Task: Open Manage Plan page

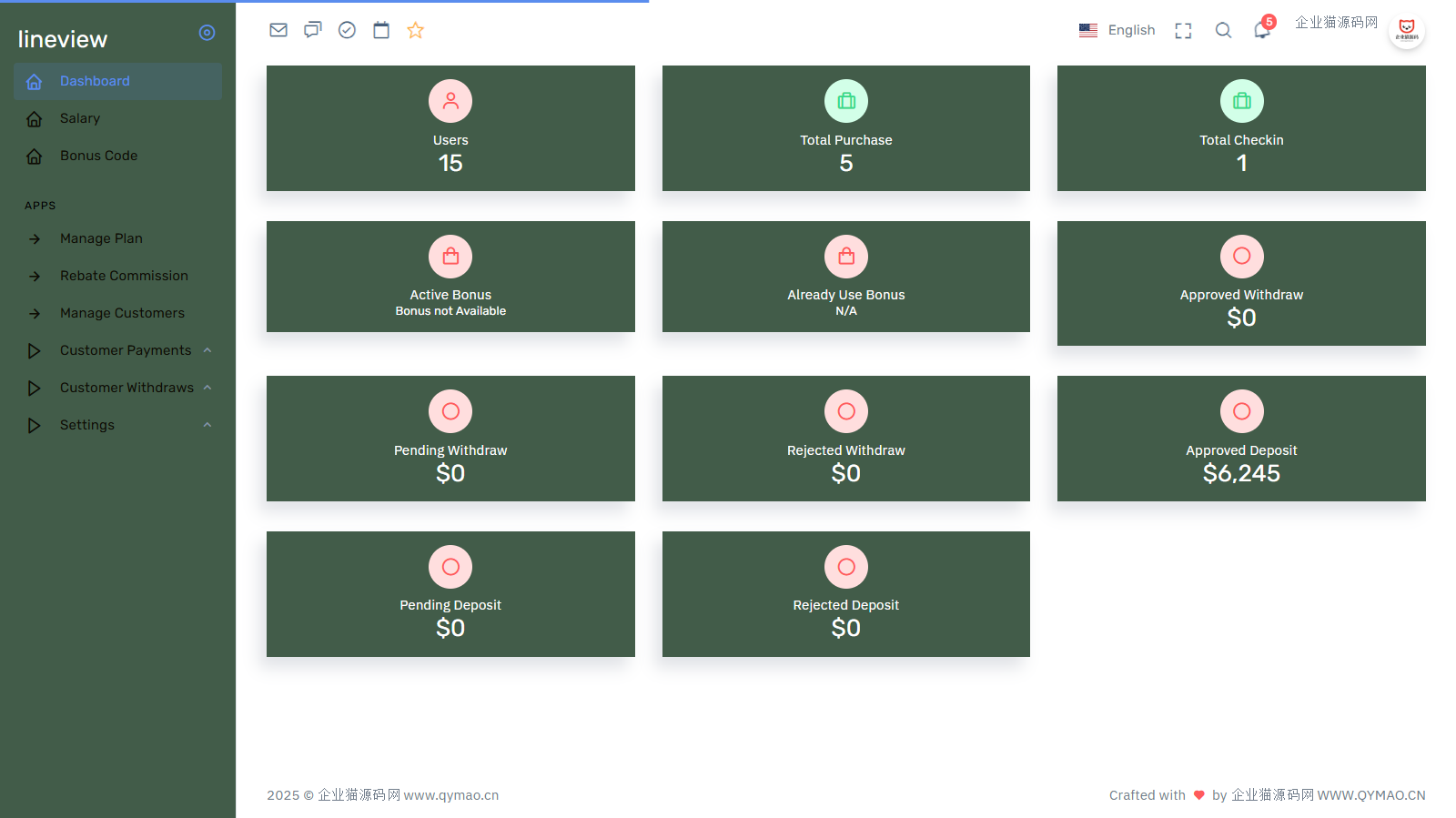Action: pos(101,238)
